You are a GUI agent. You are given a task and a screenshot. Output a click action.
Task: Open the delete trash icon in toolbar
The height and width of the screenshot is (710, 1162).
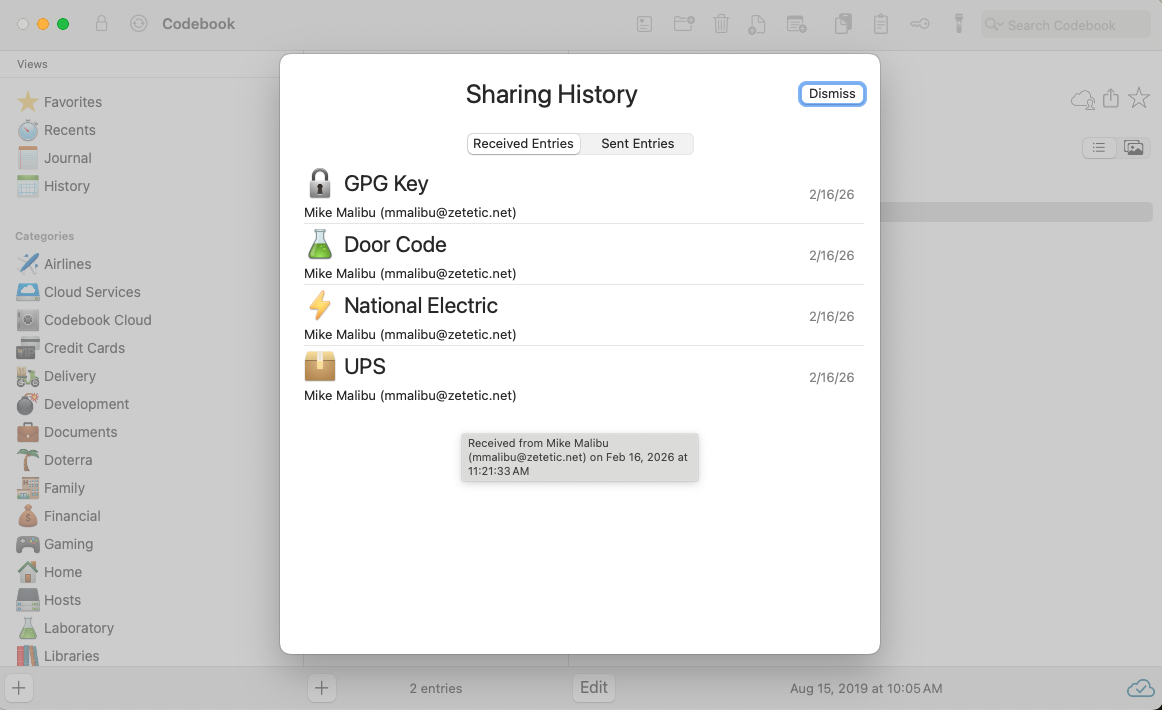721,23
